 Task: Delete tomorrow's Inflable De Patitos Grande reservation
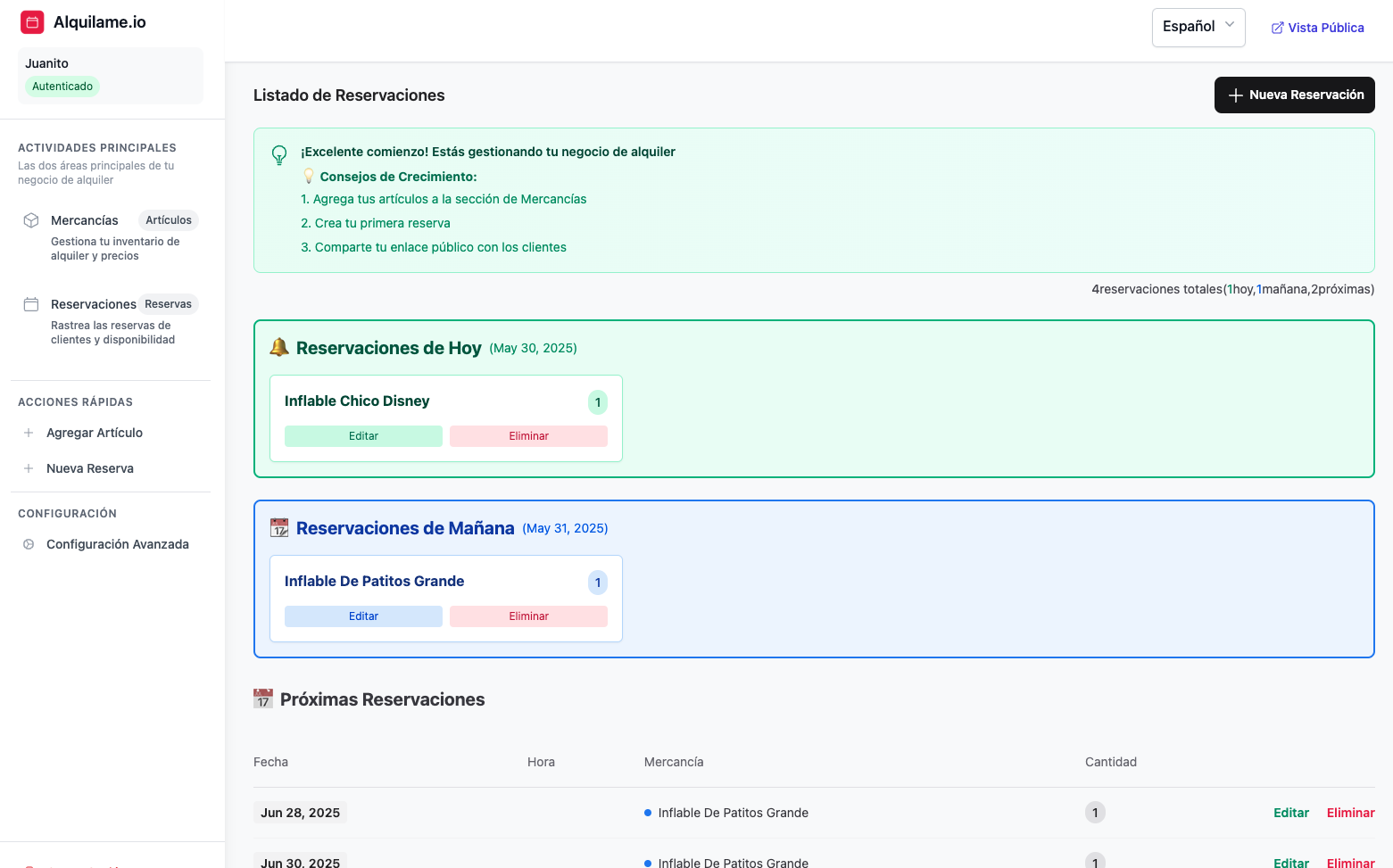[528, 616]
